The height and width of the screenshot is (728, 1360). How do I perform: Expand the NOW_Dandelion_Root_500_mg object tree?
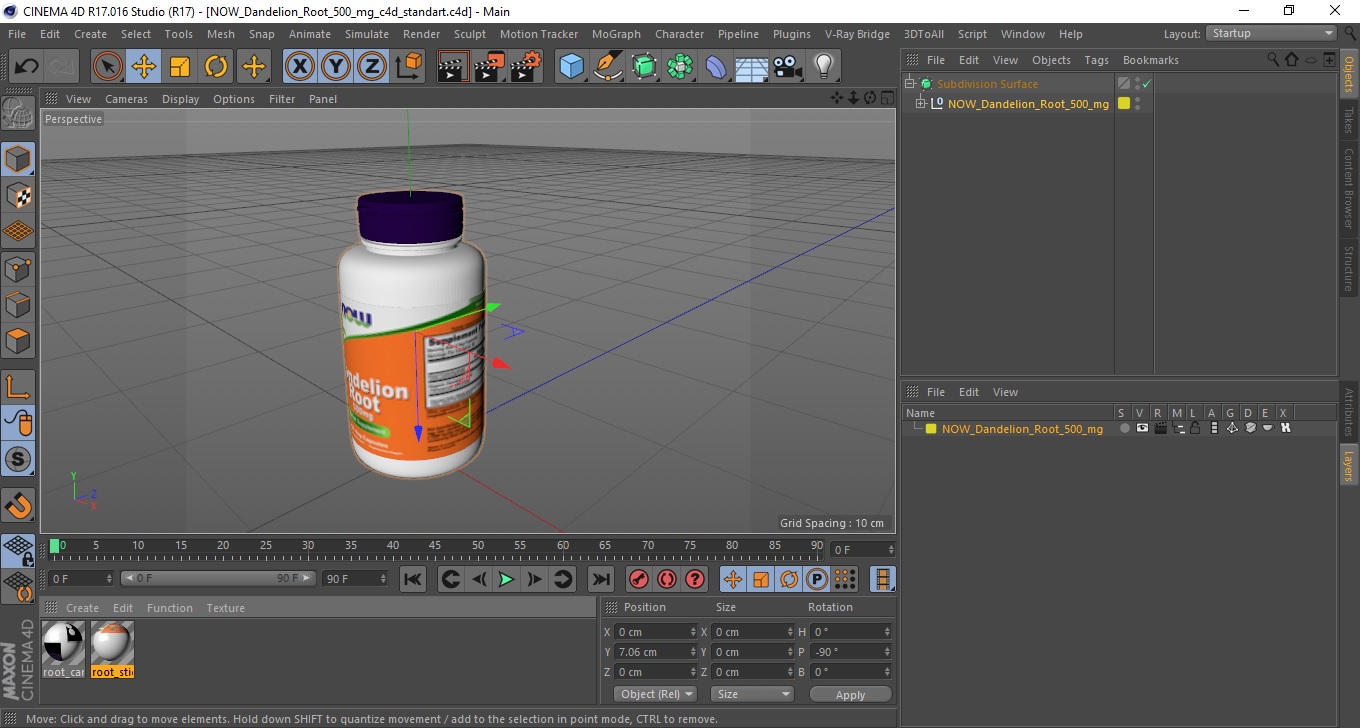[921, 103]
